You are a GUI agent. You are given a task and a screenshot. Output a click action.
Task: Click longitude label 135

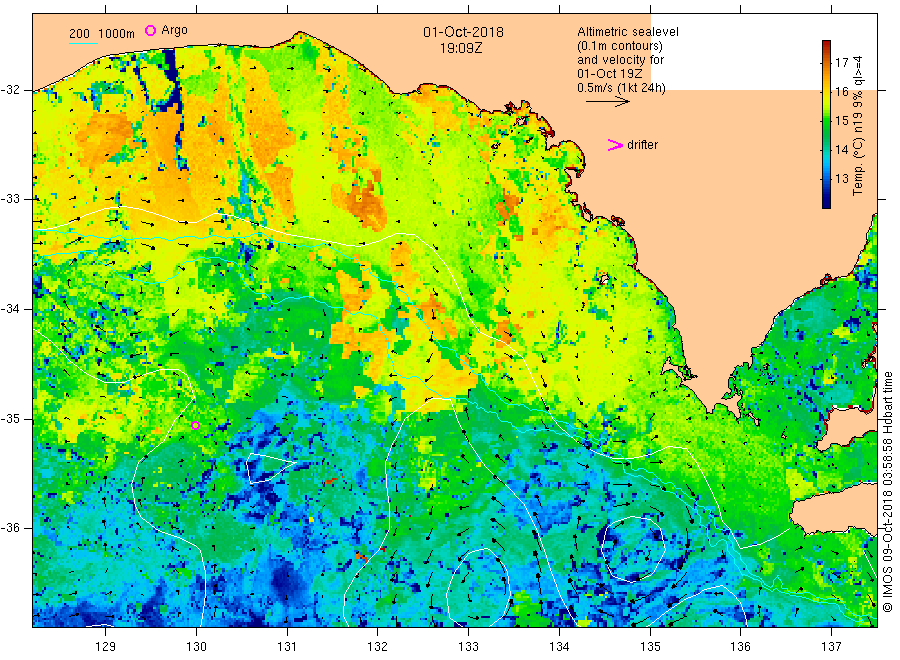tap(650, 647)
